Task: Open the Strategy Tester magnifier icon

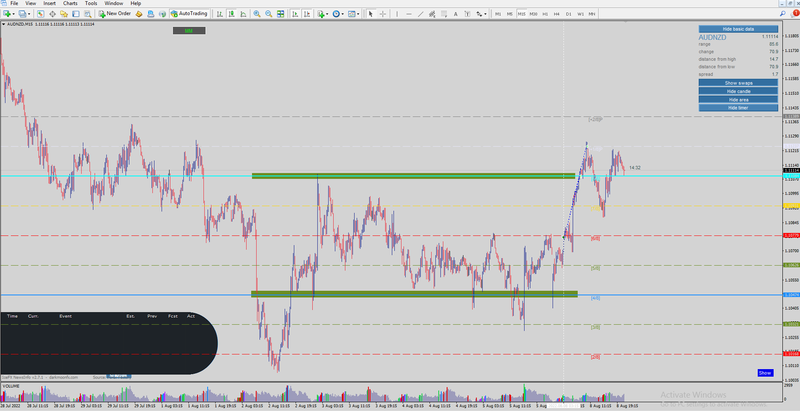Action: (x=88, y=14)
